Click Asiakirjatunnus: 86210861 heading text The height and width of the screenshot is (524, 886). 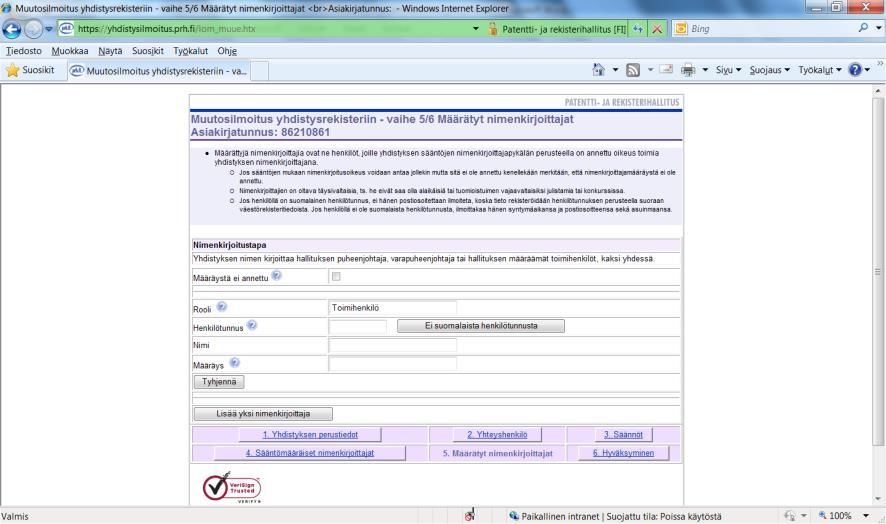[x=260, y=132]
